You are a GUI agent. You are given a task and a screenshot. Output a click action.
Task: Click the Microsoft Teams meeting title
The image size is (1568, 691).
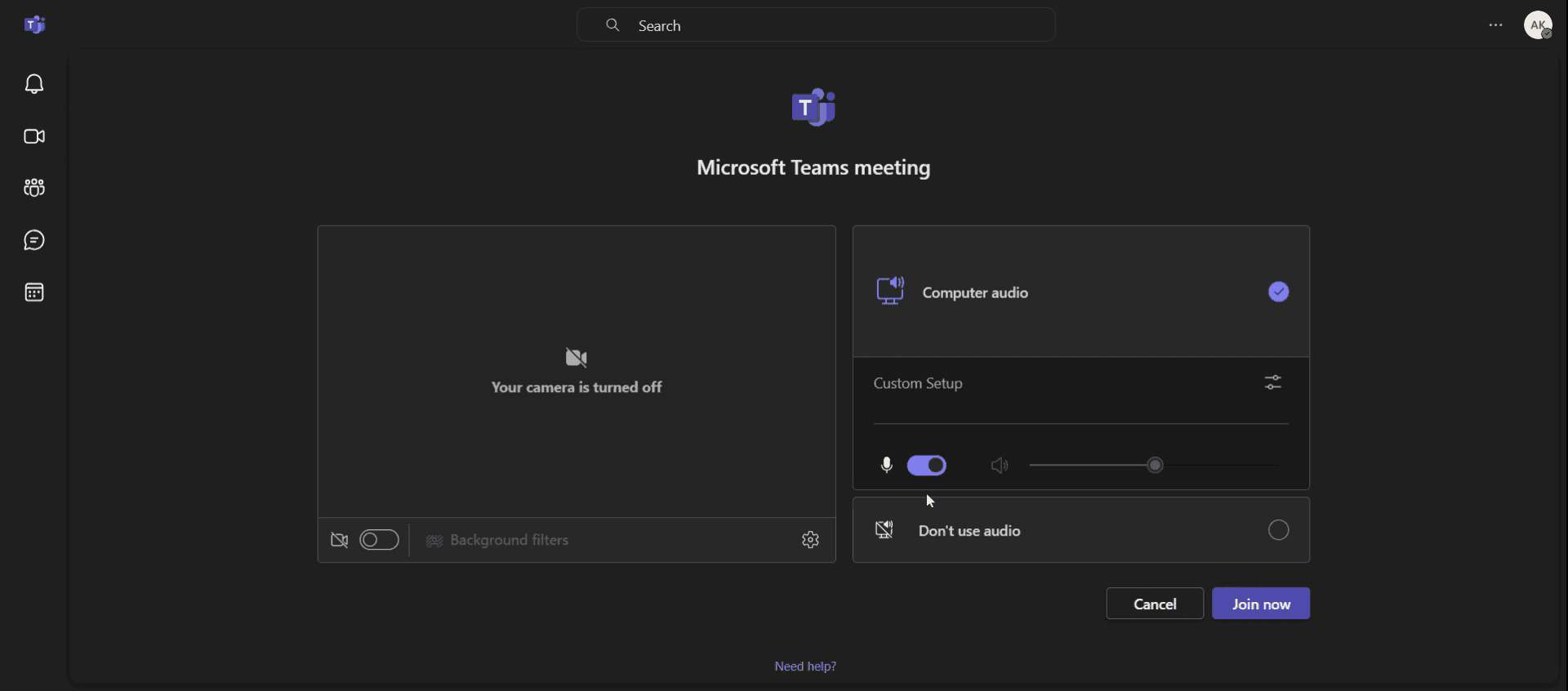point(813,167)
